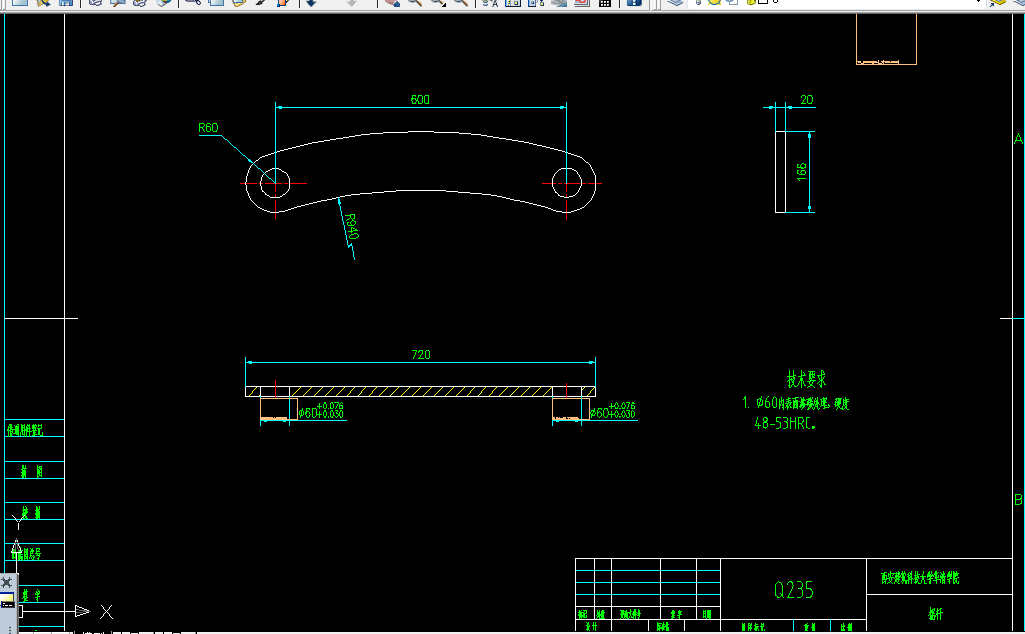Click the hatched section view bar

pos(420,392)
